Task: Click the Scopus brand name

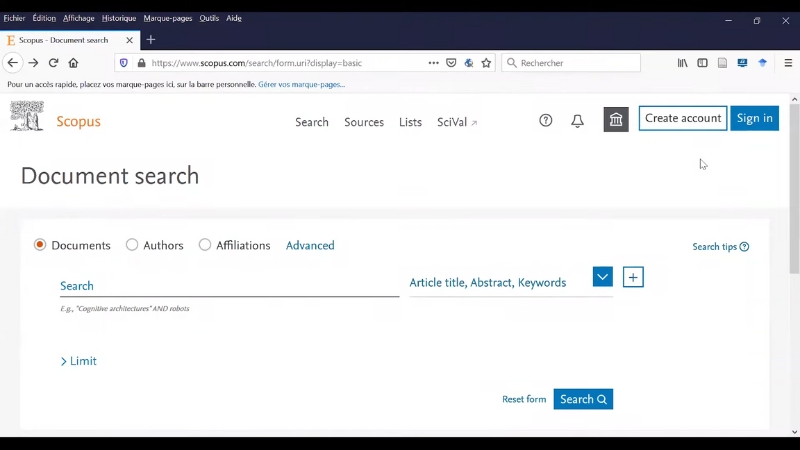Action: click(x=79, y=121)
